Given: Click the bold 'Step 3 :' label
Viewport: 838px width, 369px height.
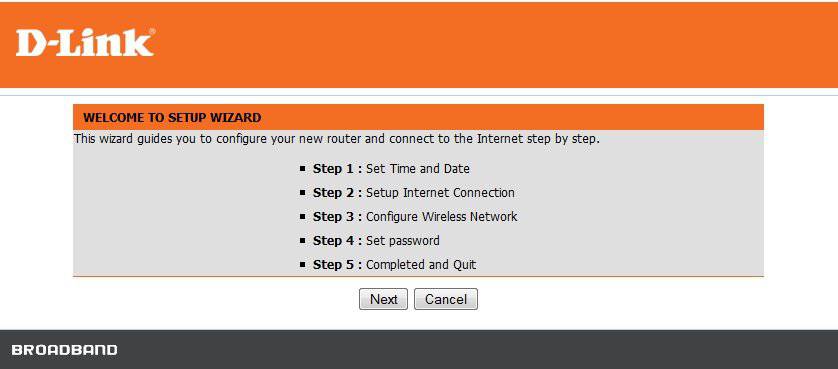Looking at the screenshot, I should pyautogui.click(x=337, y=217).
